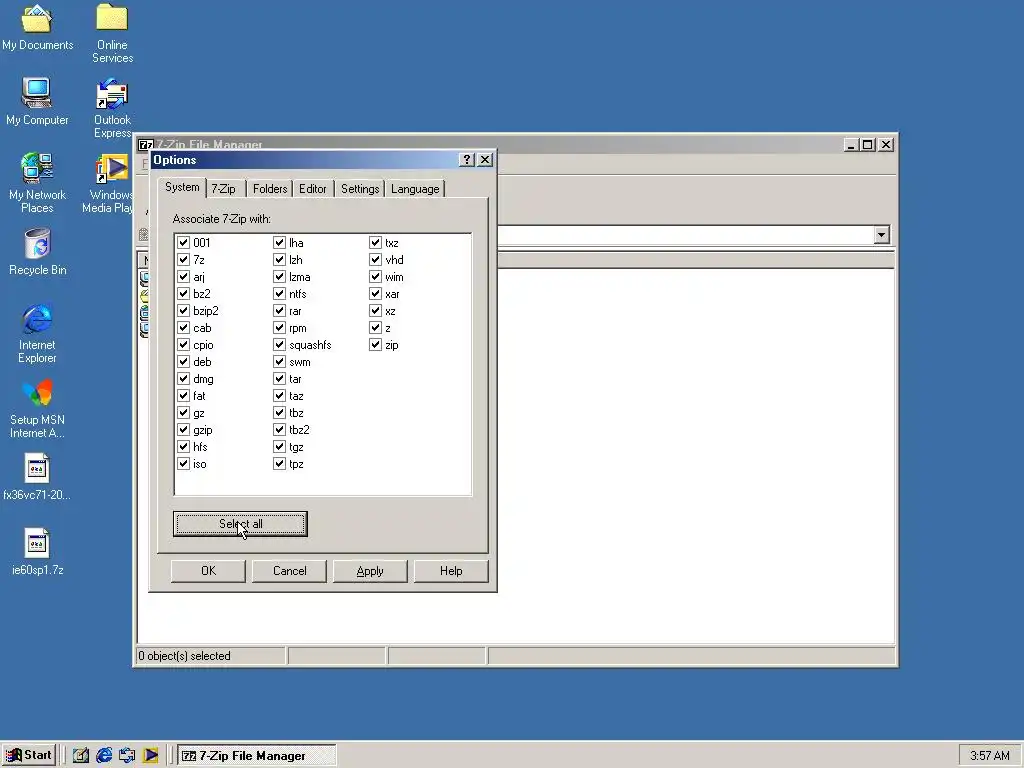Toggle the wim association checkbox
The image size is (1024, 768).
376,276
